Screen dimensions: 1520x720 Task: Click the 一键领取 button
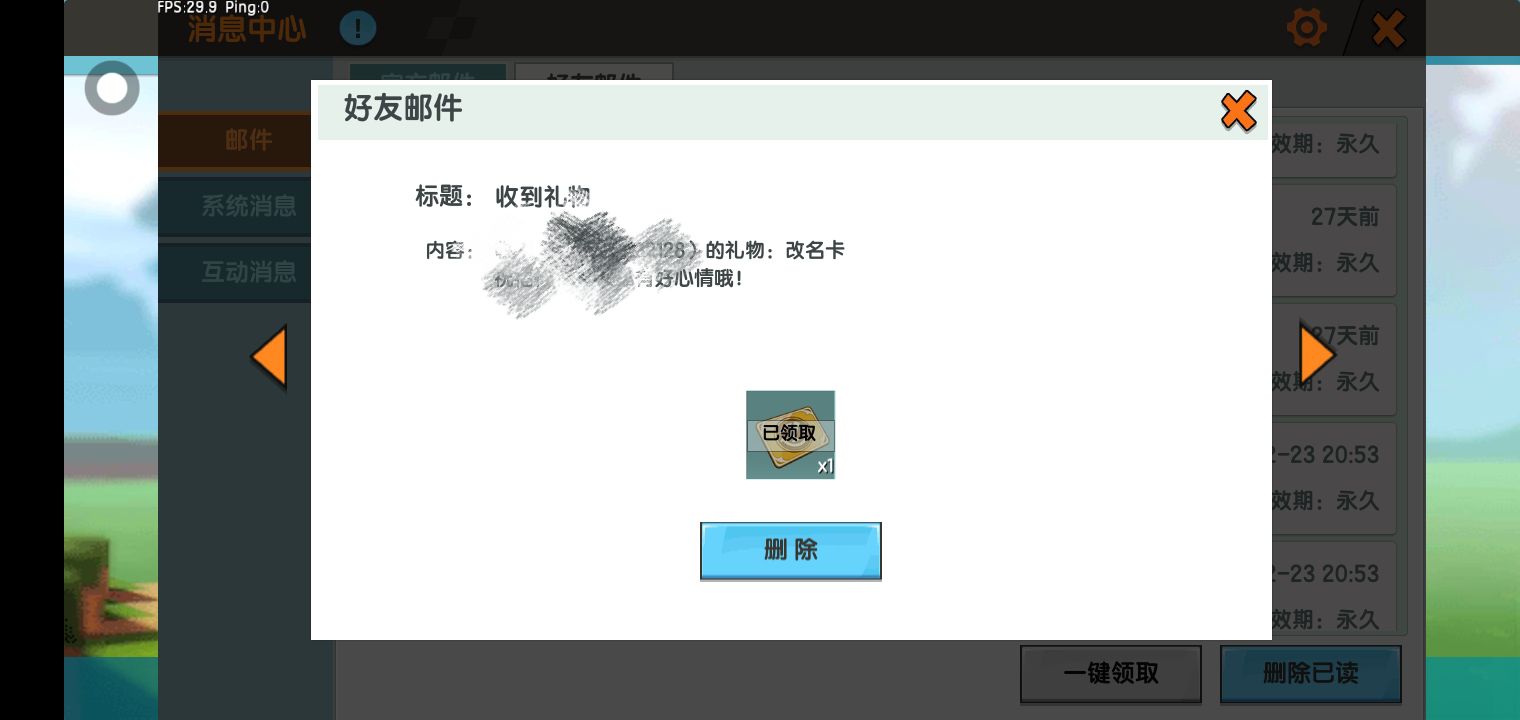point(1110,673)
